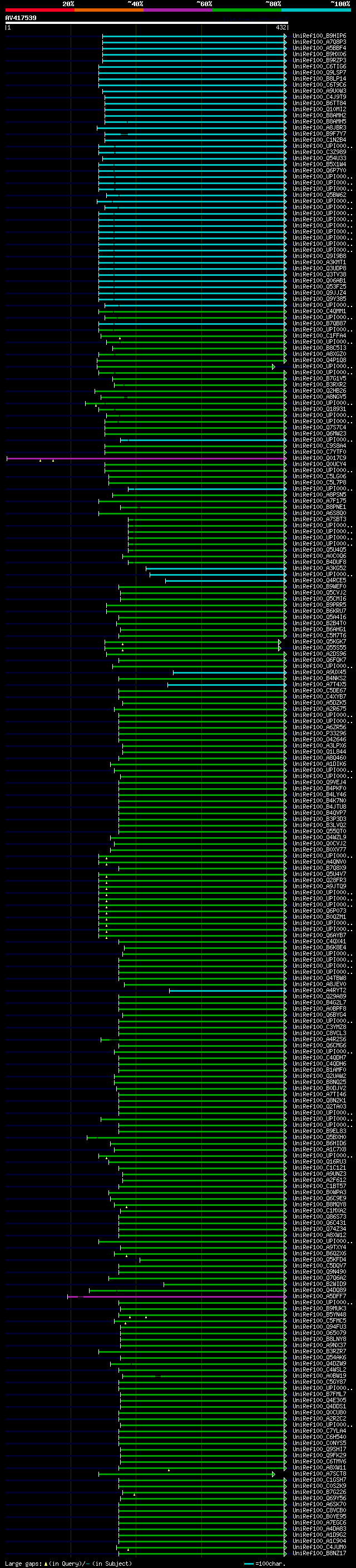Viewport: 356px width, 1568px height.
Task: Open hit UniRef100_C6TIG6
Action: coord(319,66)
